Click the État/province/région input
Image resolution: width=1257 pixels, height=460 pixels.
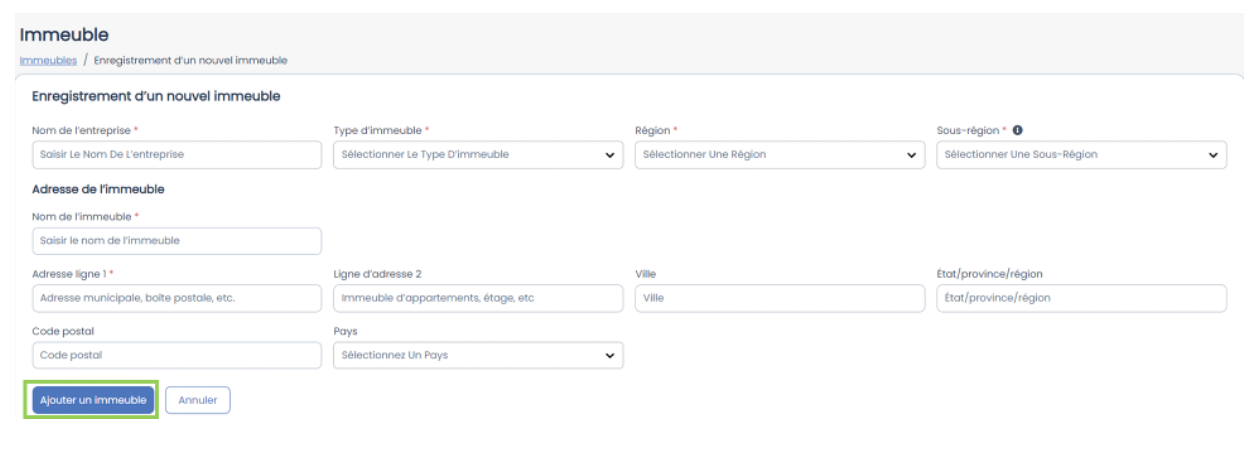(1082, 298)
